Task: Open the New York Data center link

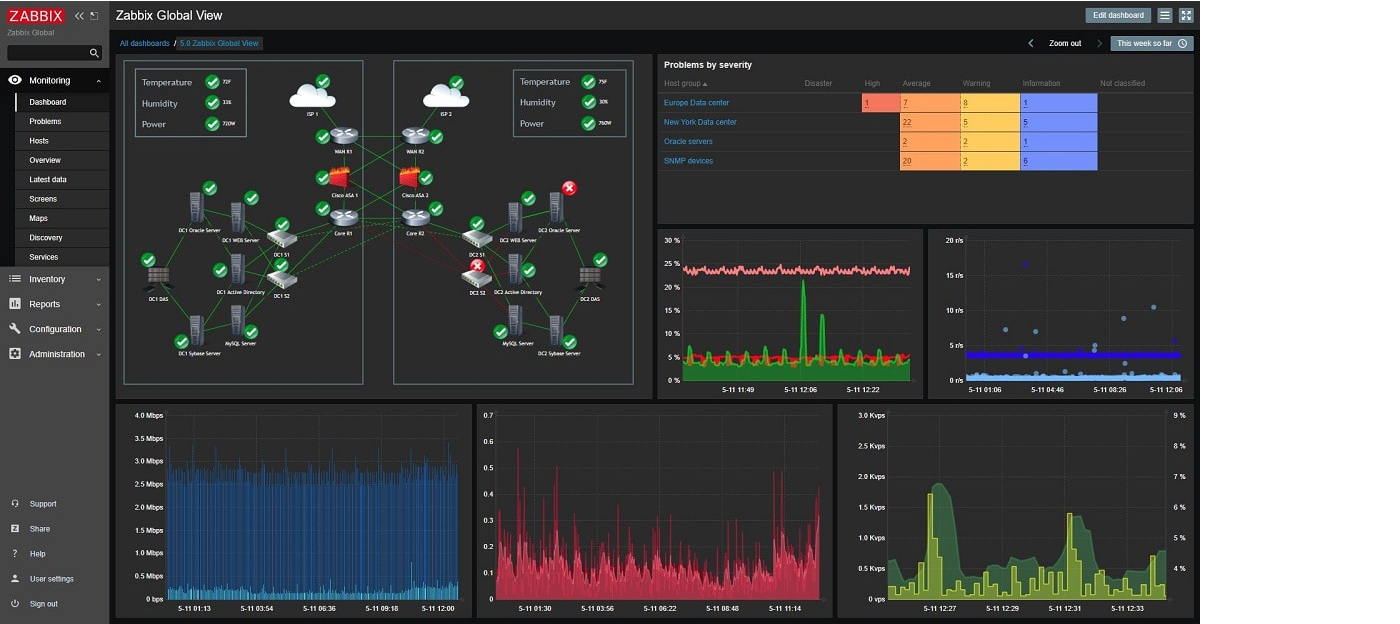Action: point(700,122)
